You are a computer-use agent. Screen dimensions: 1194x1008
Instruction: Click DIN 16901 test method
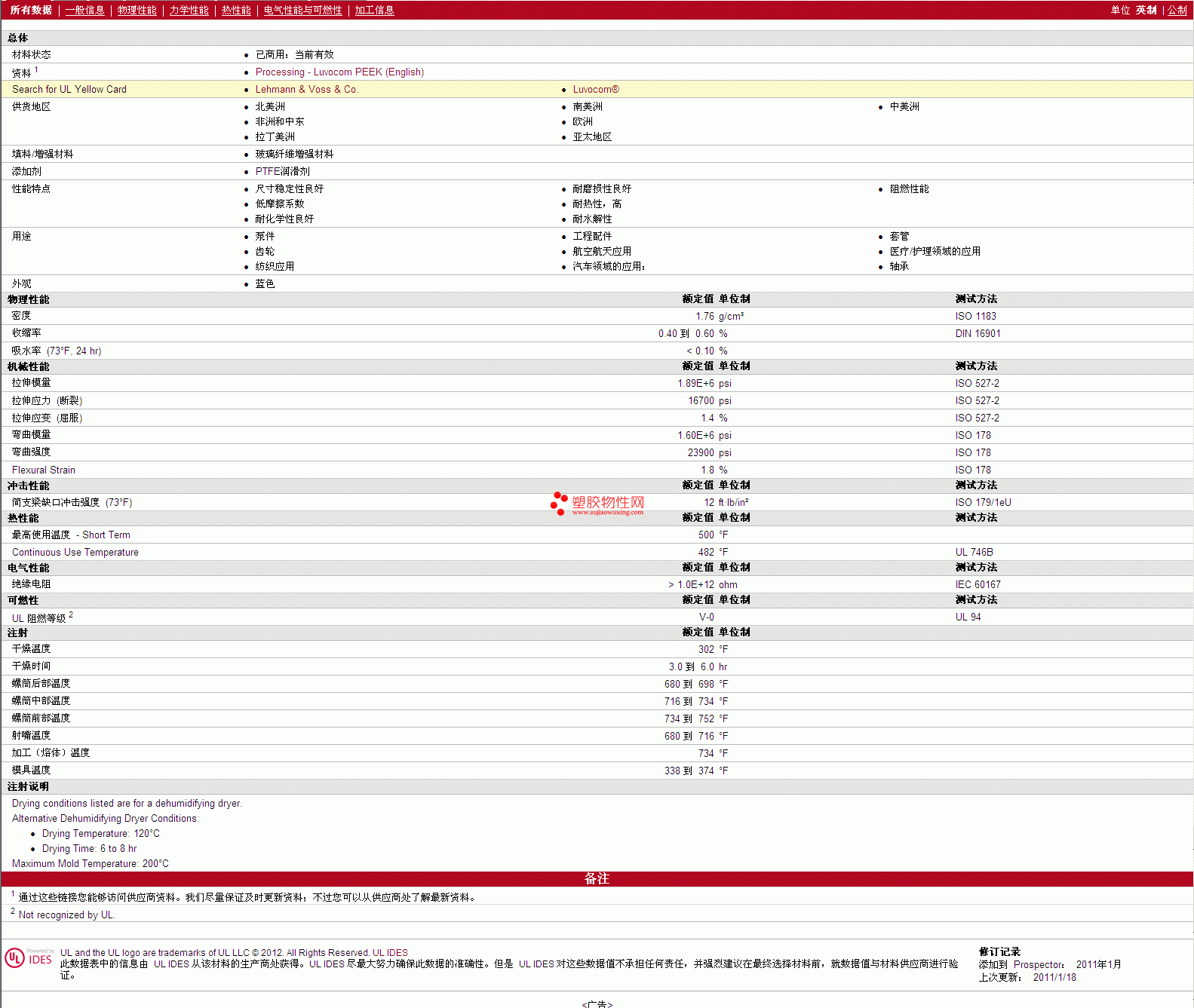[978, 333]
